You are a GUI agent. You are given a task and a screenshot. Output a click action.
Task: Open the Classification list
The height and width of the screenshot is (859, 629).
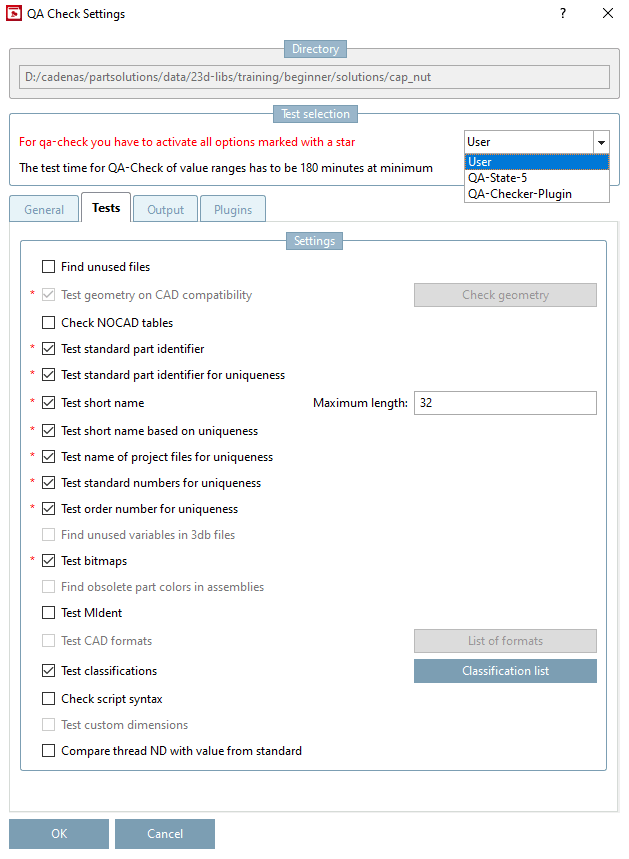(x=505, y=670)
